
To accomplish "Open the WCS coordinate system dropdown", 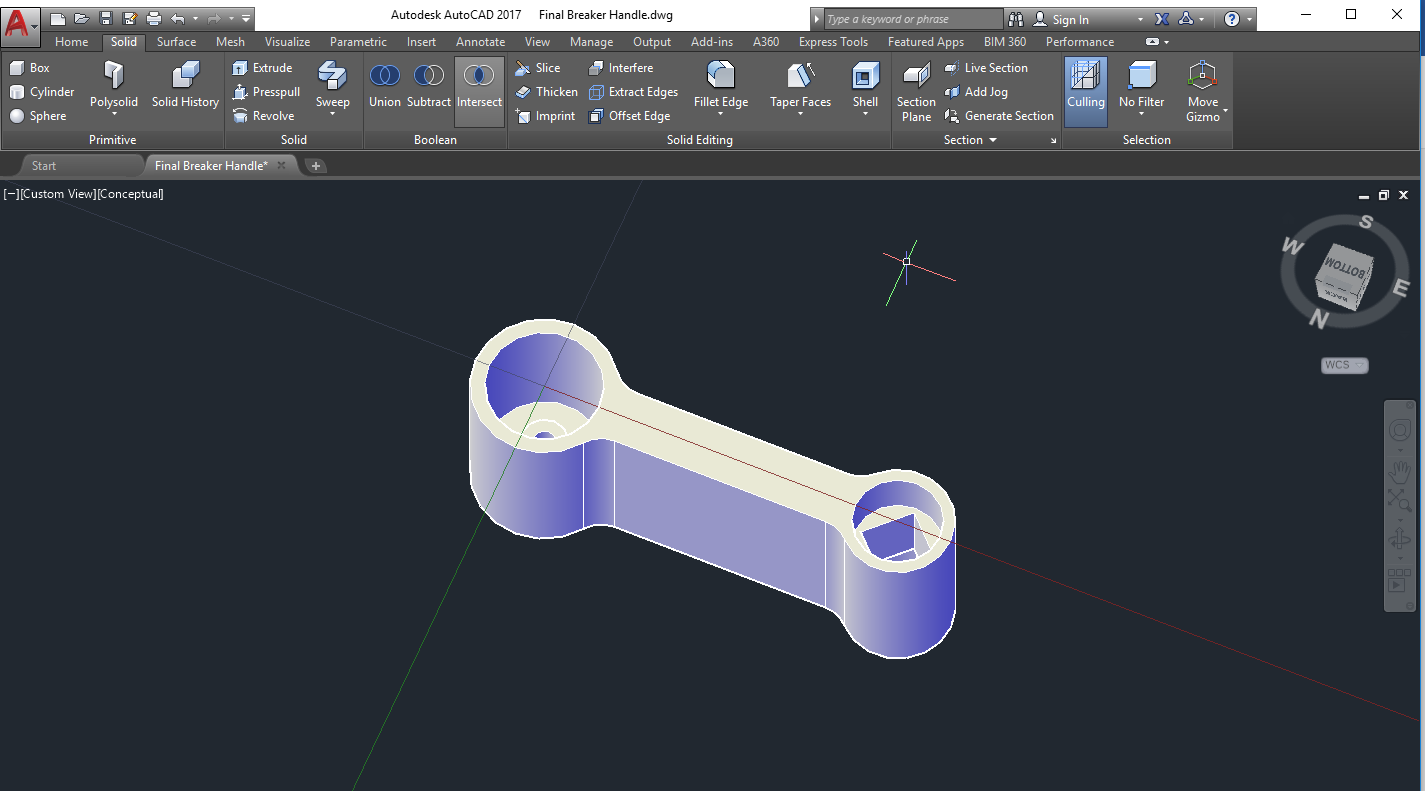I will pyautogui.click(x=1344, y=365).
